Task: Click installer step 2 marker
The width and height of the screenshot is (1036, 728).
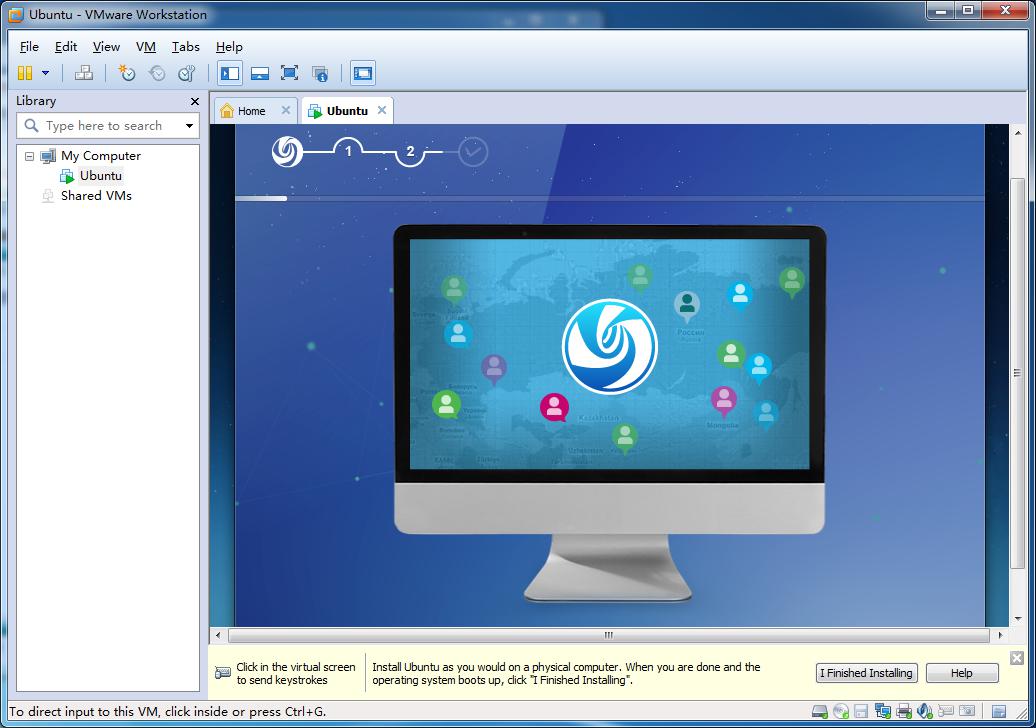Action: [410, 152]
